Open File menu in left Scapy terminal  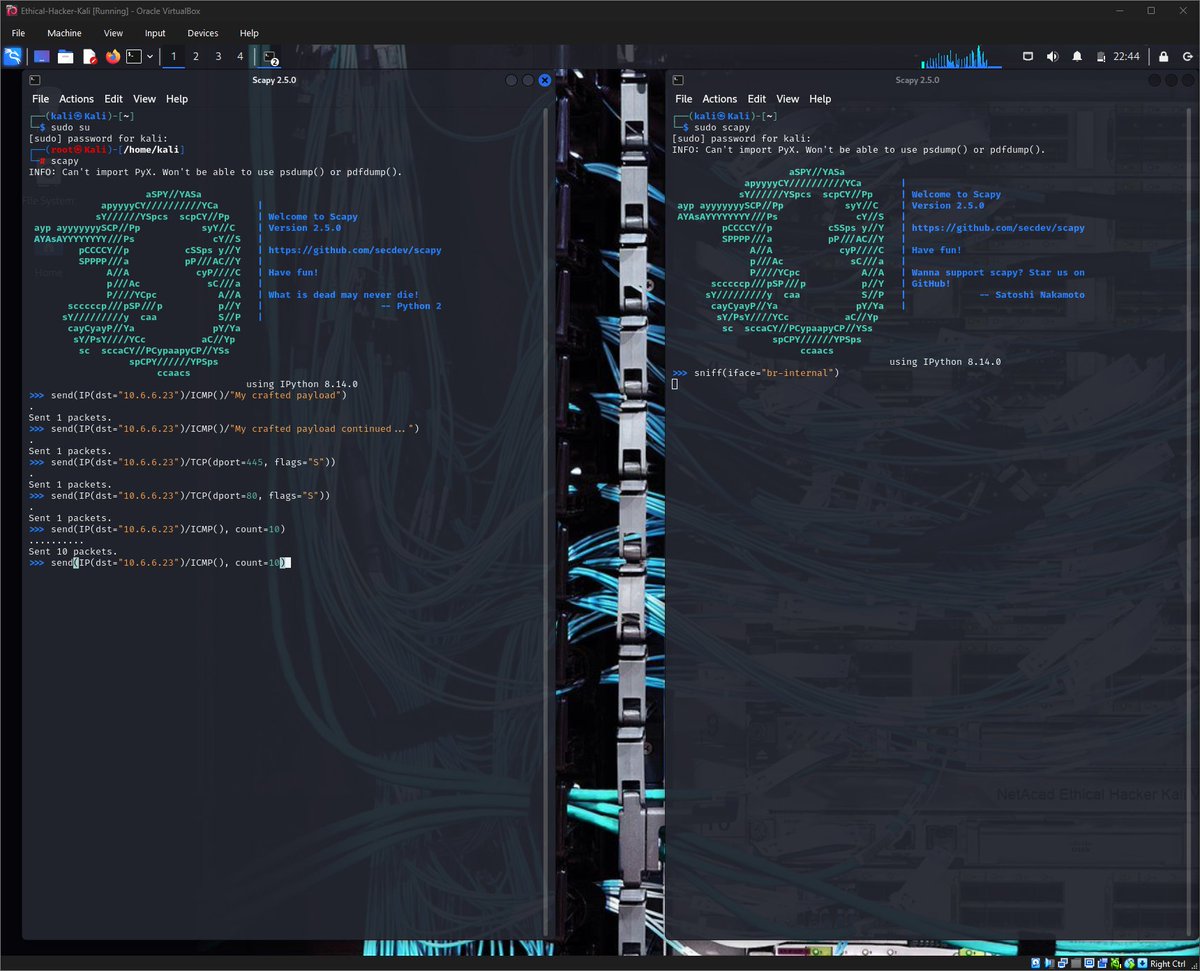pyautogui.click(x=40, y=99)
